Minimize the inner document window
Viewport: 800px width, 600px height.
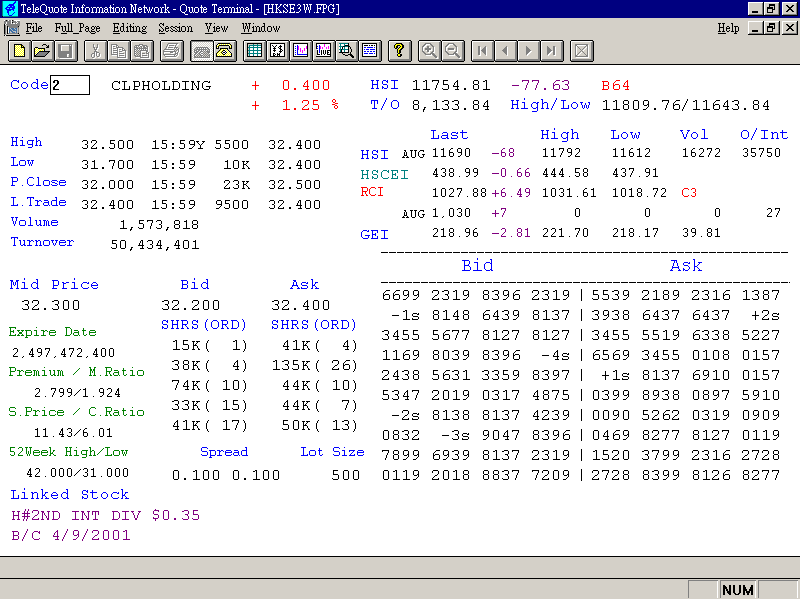756,28
